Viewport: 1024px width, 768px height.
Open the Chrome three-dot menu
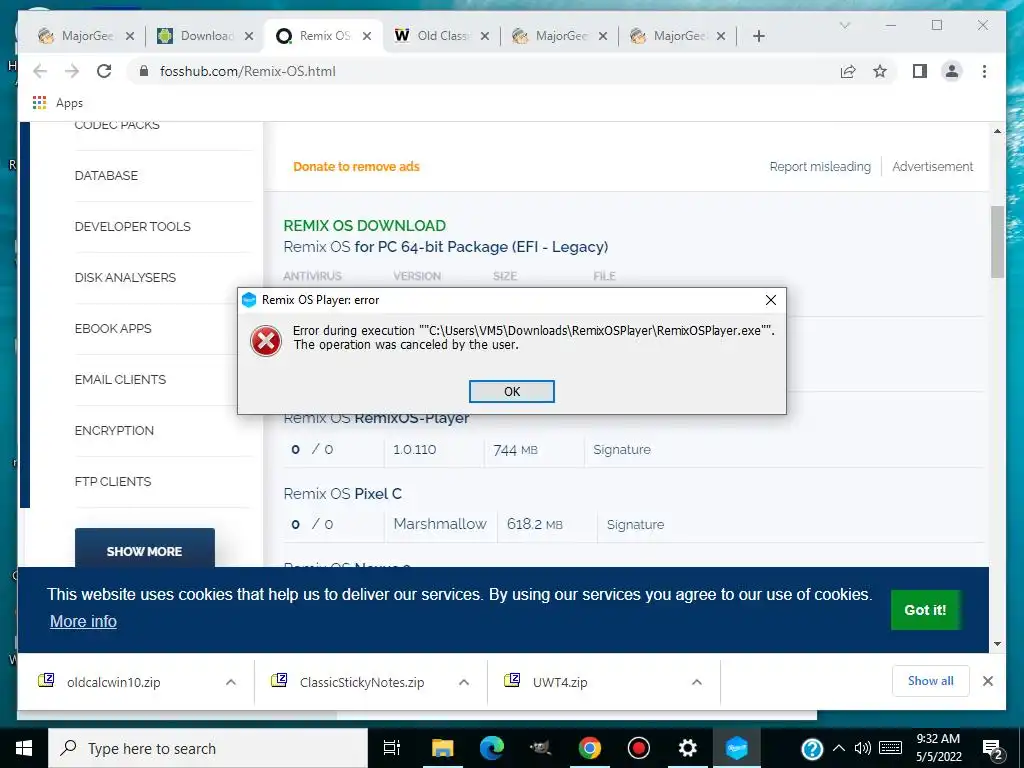(984, 71)
